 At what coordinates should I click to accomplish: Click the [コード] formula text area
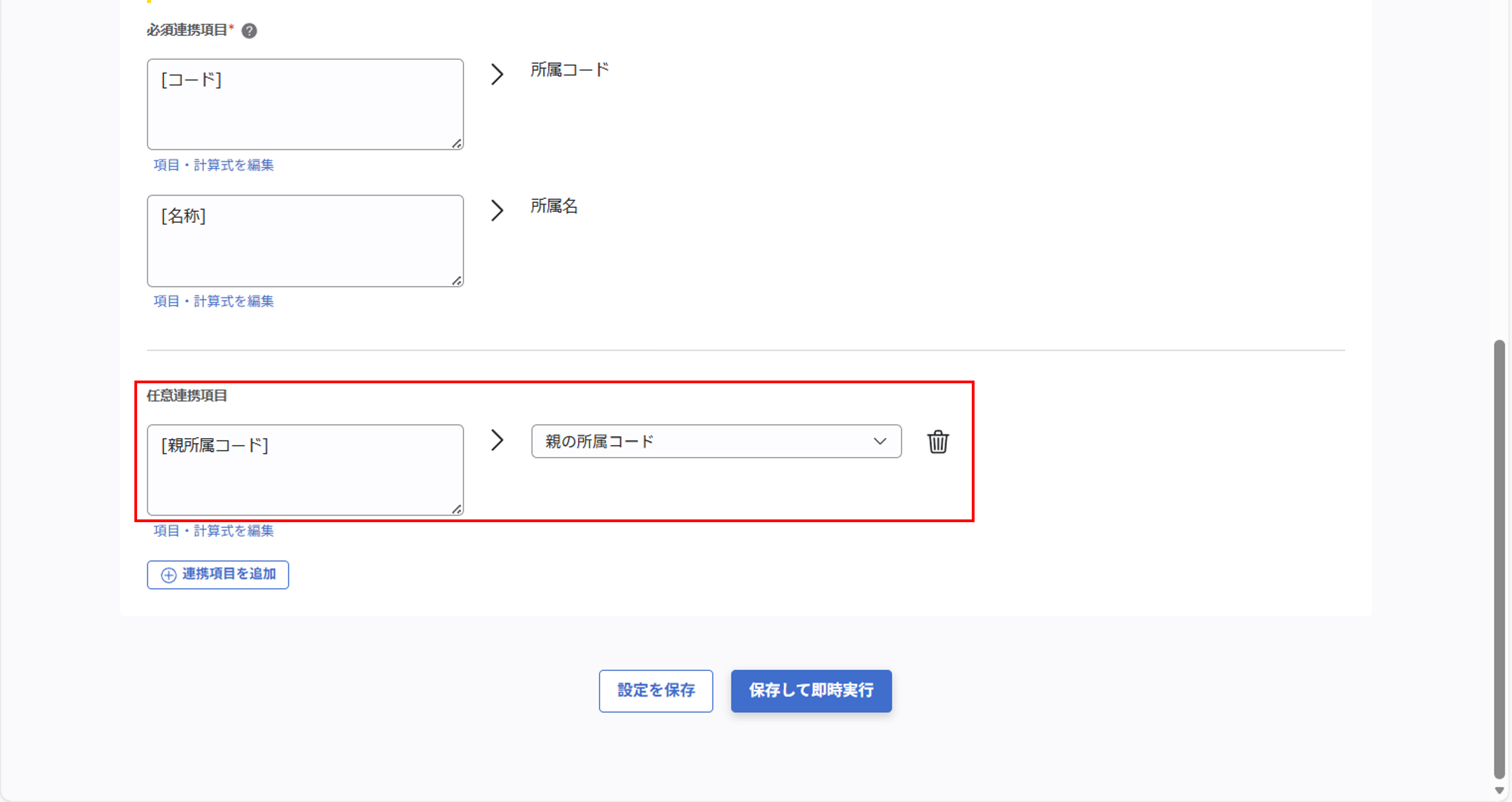pos(305,105)
